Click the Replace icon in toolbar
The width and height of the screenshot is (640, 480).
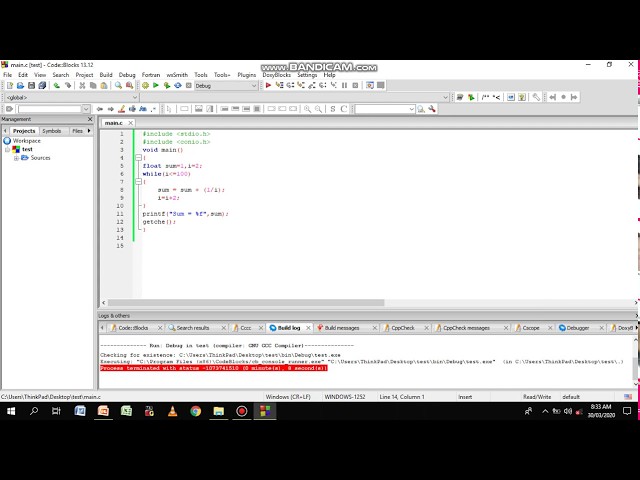[x=129, y=85]
